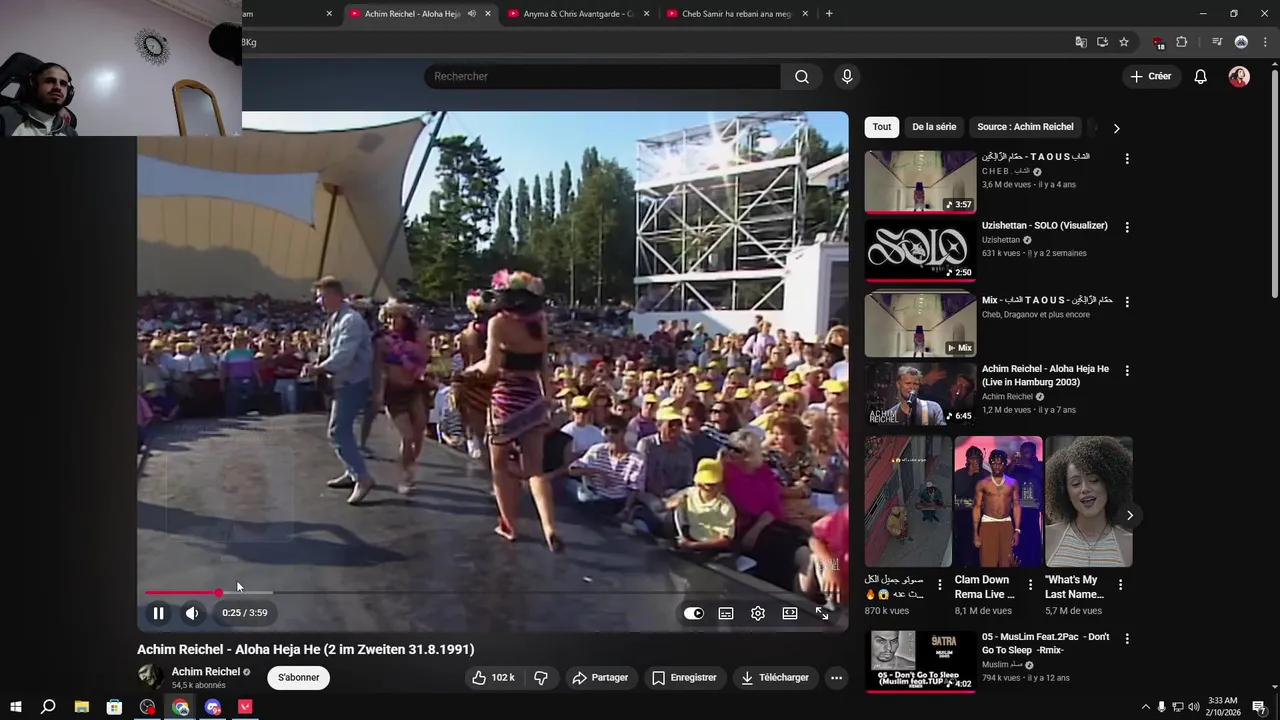This screenshot has height=720, width=1280.
Task: Show next Shorts with arrow
Action: [x=1130, y=516]
